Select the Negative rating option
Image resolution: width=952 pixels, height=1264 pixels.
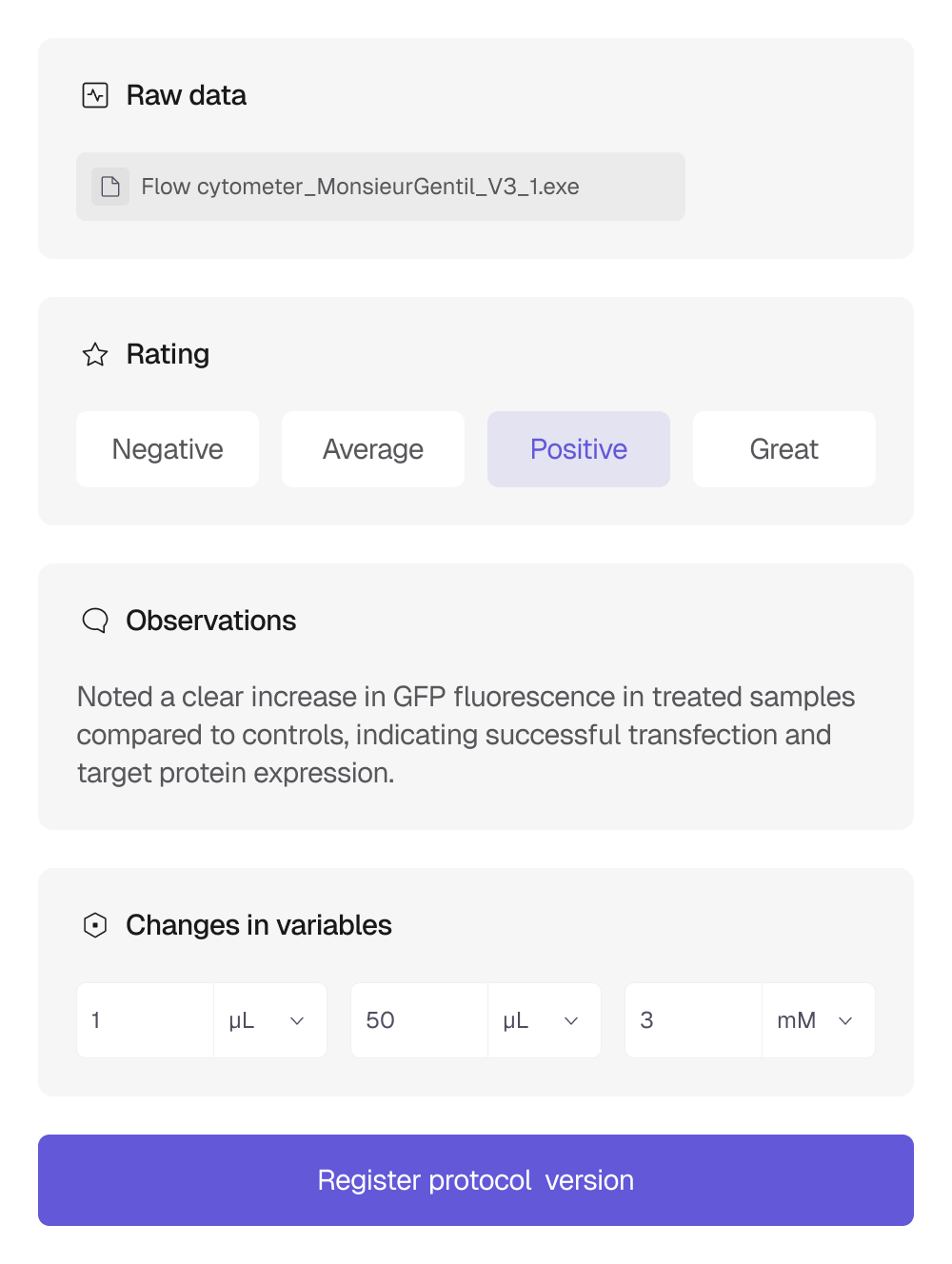168,449
